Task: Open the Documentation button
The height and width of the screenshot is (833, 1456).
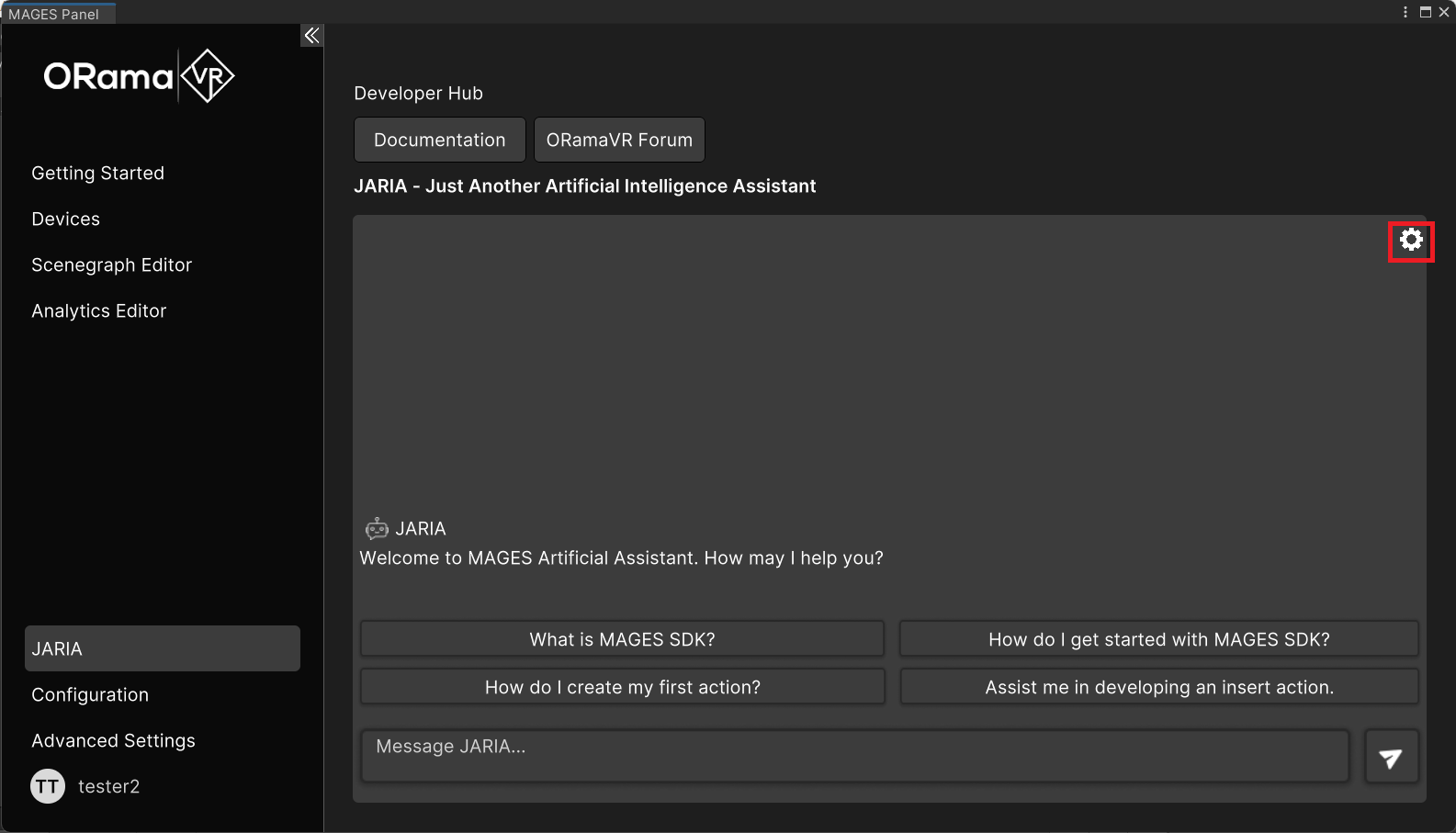Action: tap(440, 140)
